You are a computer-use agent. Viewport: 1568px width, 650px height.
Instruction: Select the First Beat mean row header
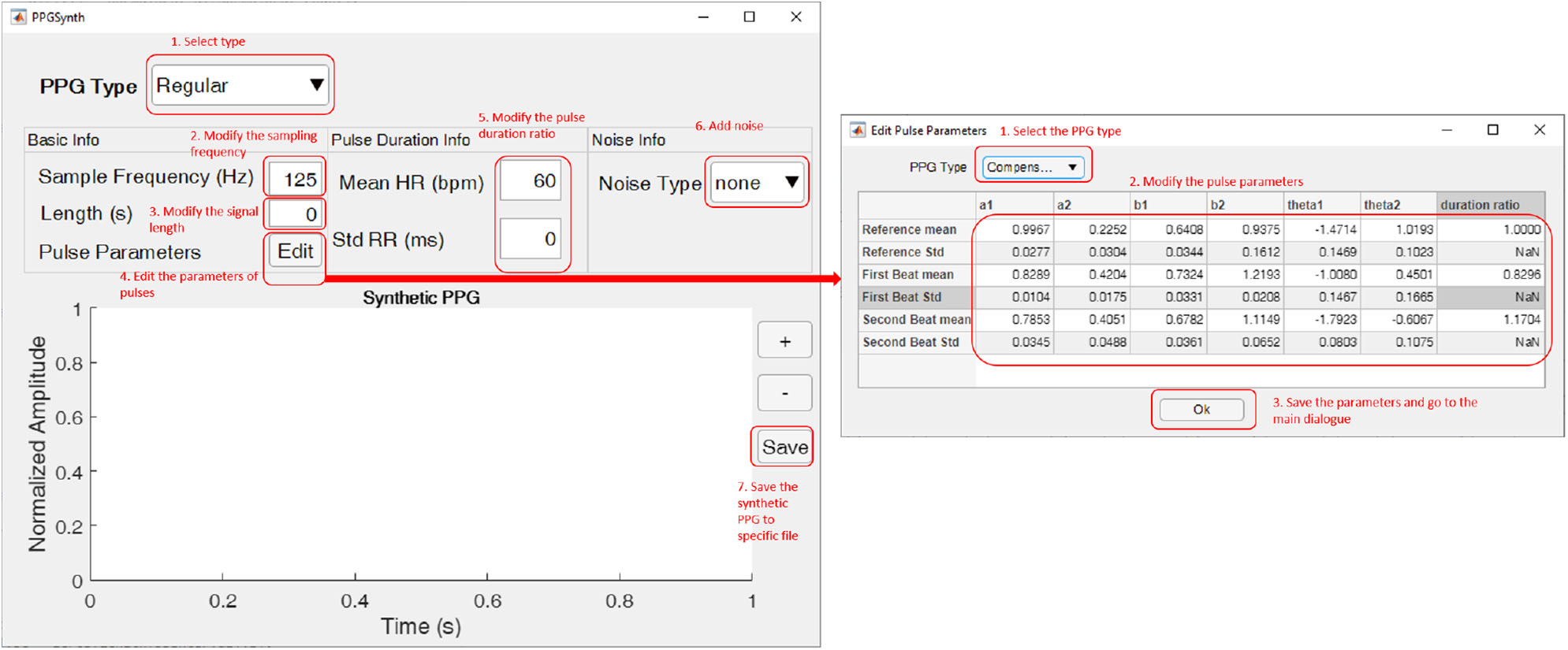[x=917, y=274]
